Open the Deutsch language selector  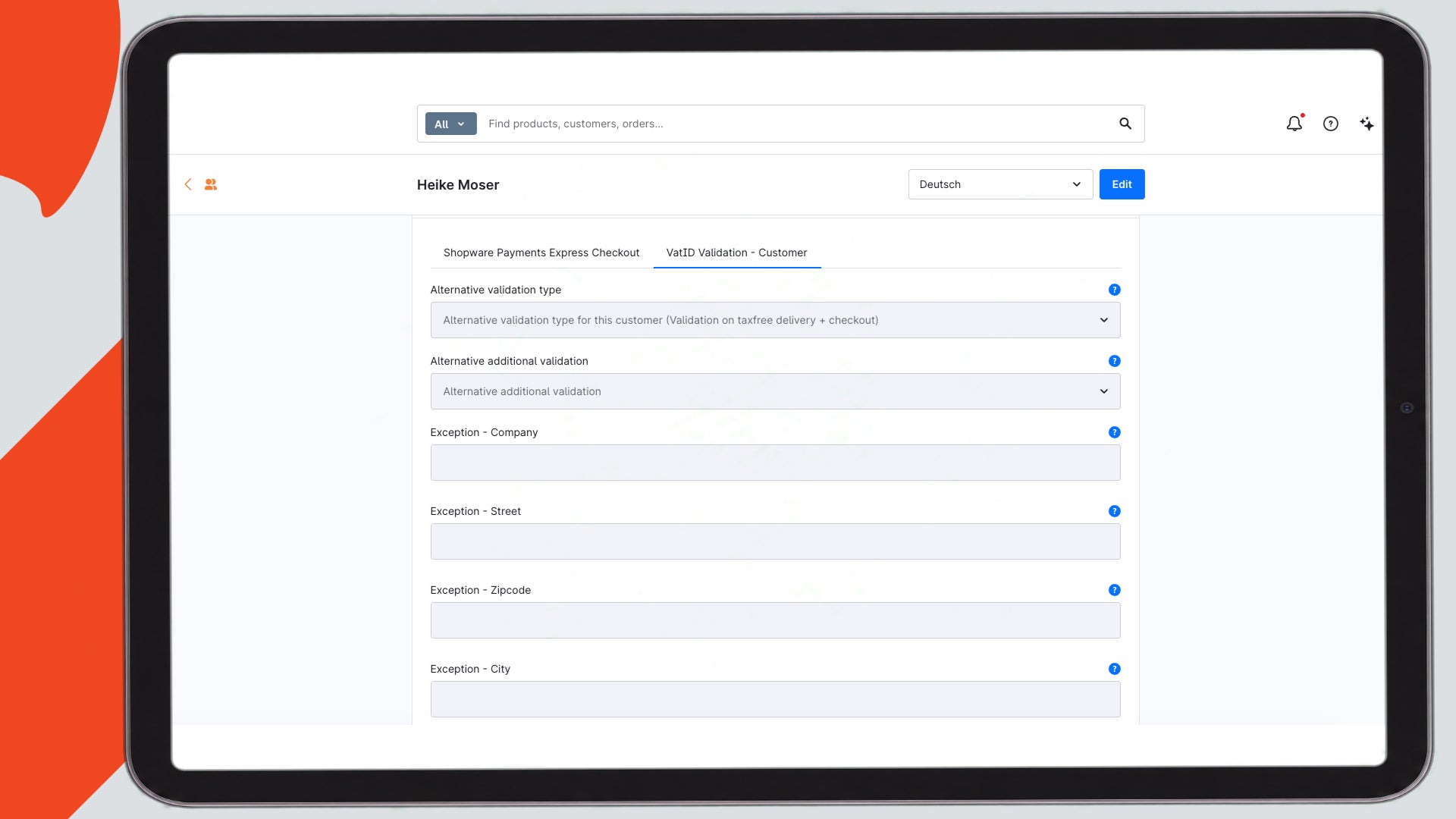[x=1000, y=184]
